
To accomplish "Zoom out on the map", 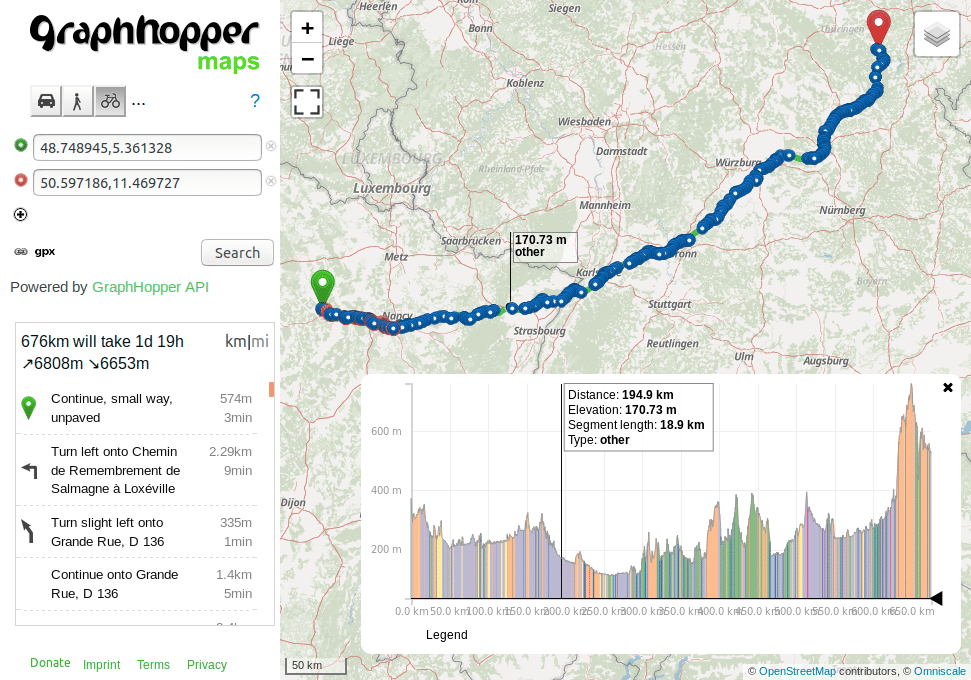I will (307, 59).
